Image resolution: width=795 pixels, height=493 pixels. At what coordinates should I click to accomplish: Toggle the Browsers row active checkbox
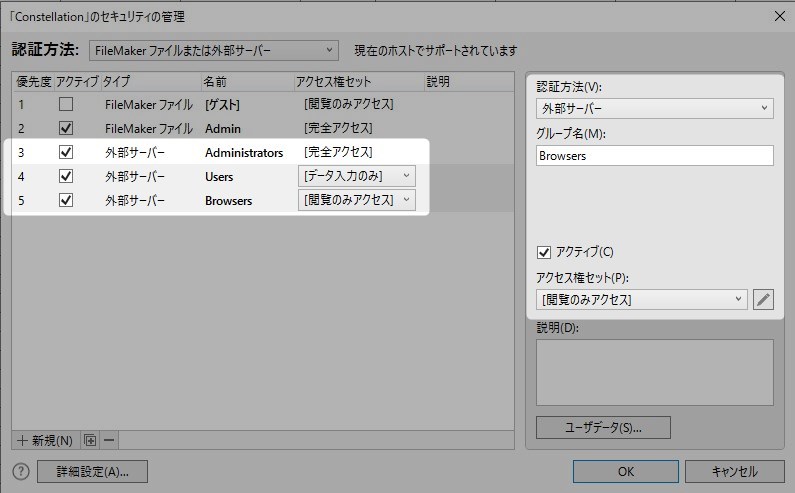pyautogui.click(x=66, y=200)
